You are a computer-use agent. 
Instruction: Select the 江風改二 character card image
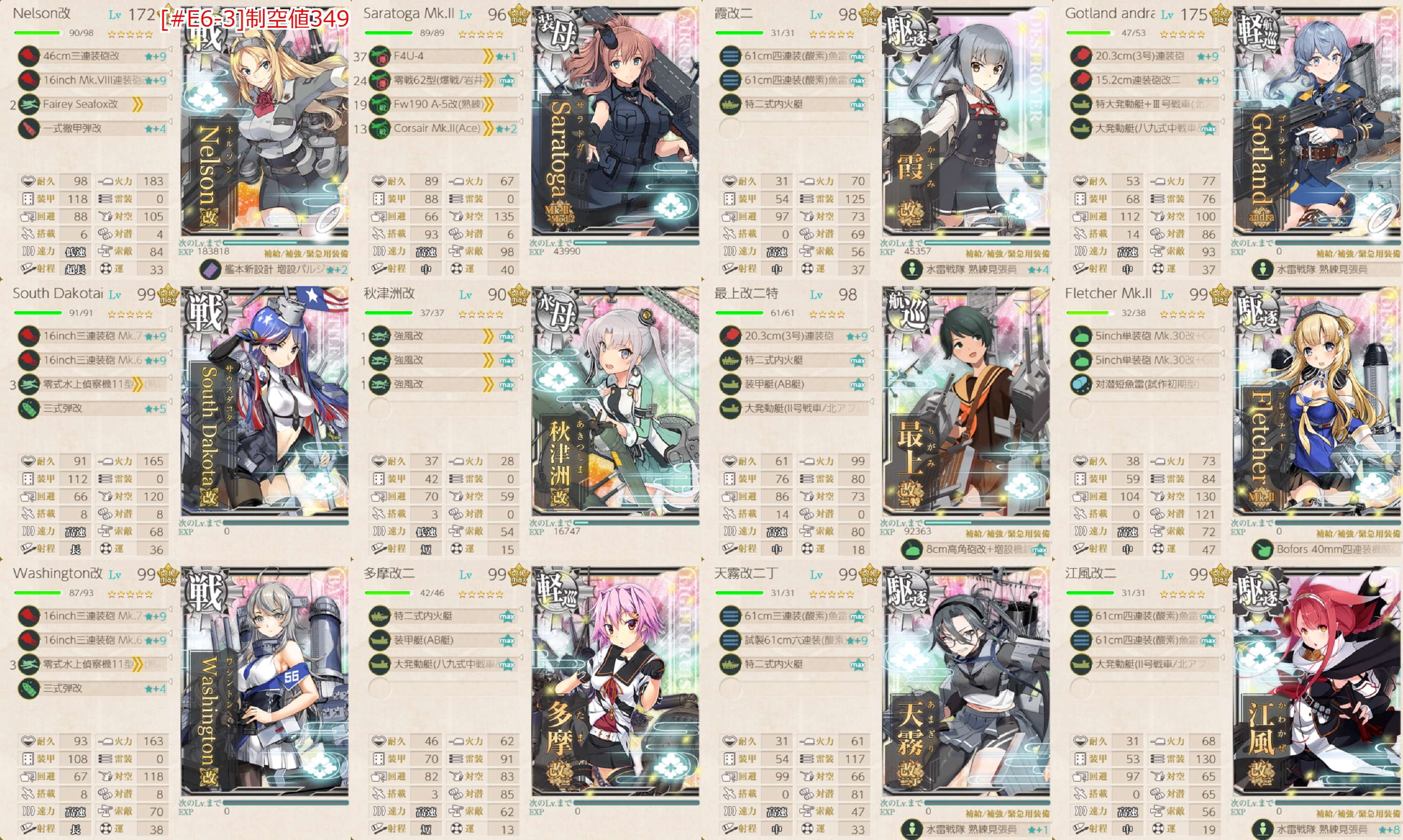(x=1316, y=682)
